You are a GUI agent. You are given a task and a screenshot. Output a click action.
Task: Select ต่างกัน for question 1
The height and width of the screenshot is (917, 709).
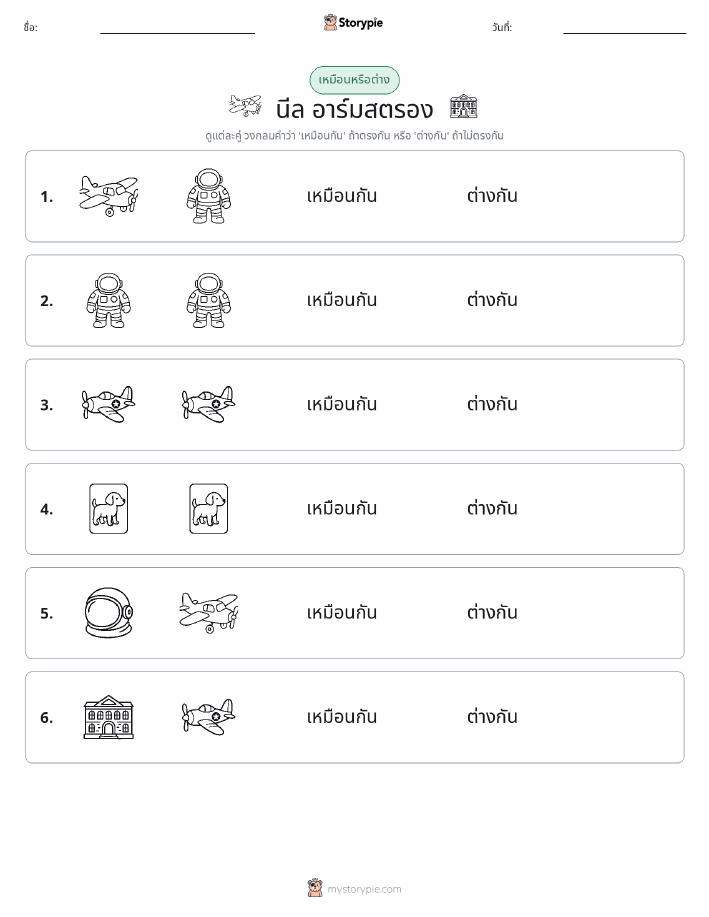[492, 196]
